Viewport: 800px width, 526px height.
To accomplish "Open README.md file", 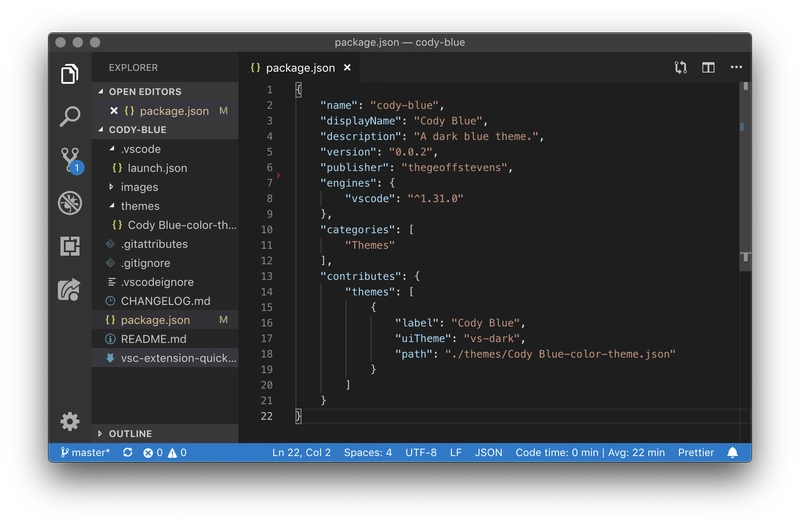I will pyautogui.click(x=165, y=339).
